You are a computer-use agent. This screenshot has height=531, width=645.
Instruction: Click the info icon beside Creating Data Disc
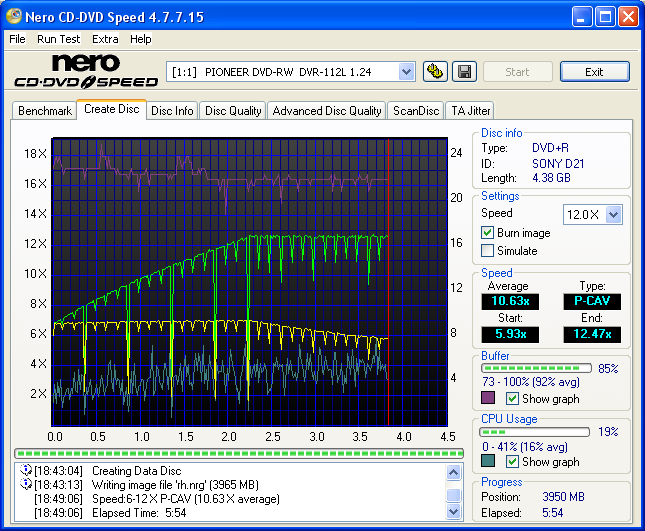[x=26, y=470]
